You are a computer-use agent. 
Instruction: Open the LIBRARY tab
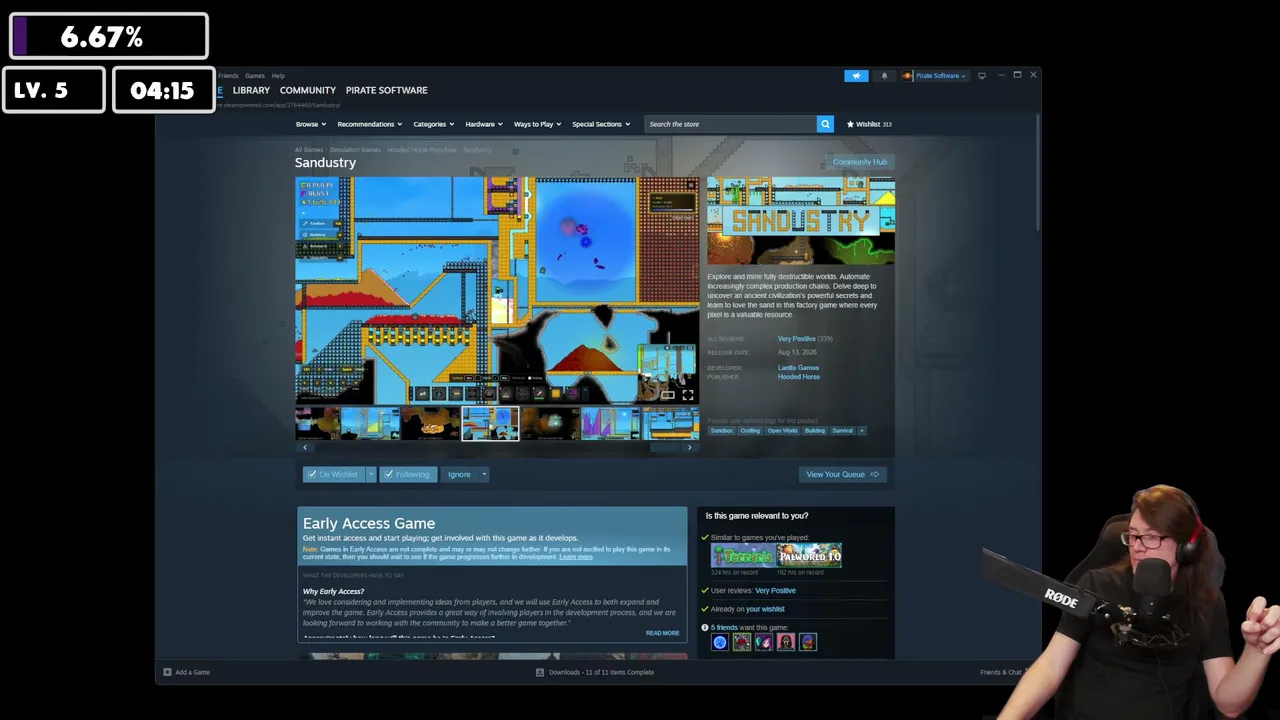(x=251, y=90)
